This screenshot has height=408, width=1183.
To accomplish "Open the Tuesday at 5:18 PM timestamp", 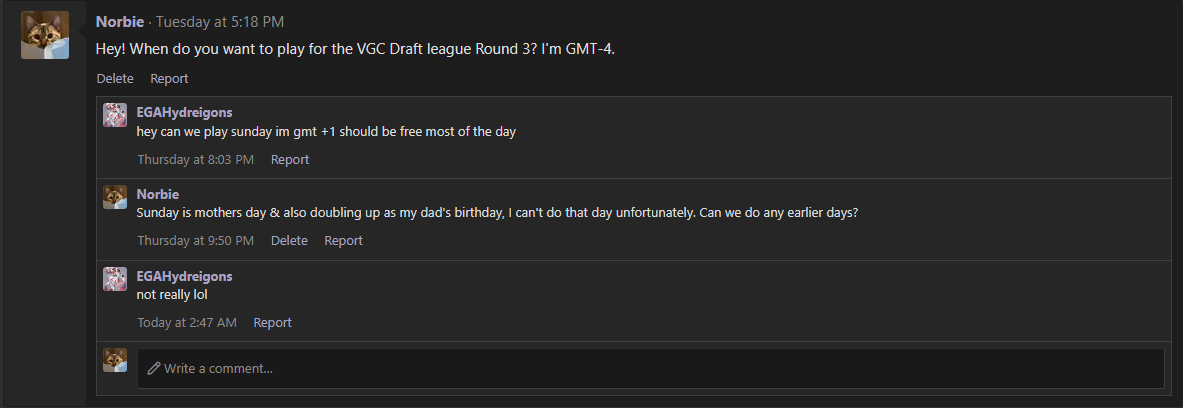I will coord(208,21).
